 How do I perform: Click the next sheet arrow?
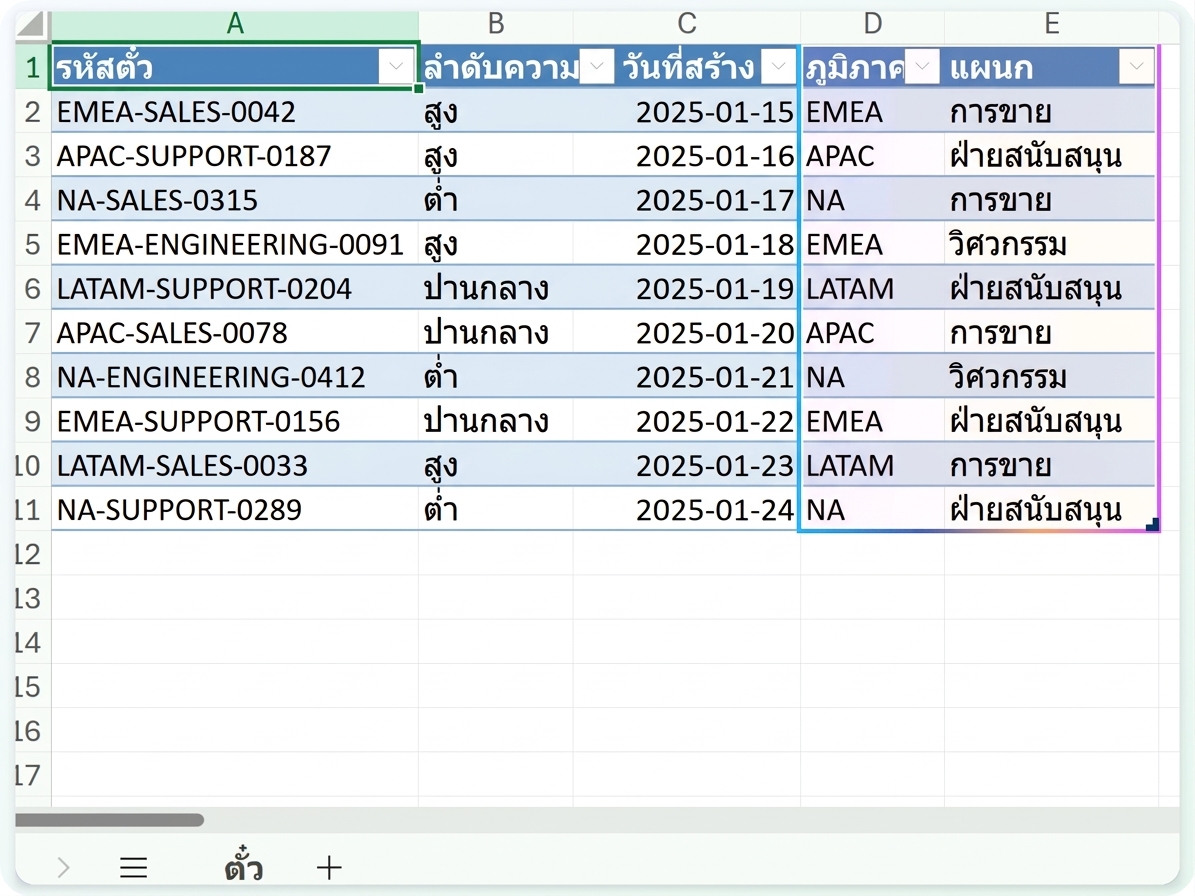click(63, 867)
